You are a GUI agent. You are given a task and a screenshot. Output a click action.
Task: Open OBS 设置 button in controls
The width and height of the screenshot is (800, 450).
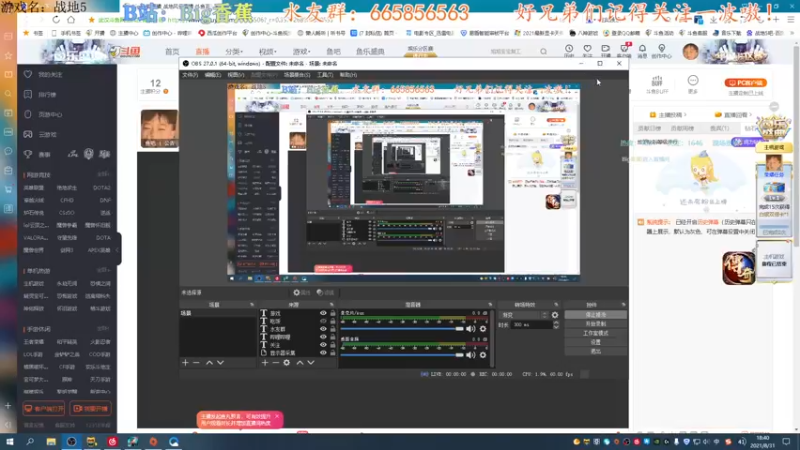tap(595, 342)
